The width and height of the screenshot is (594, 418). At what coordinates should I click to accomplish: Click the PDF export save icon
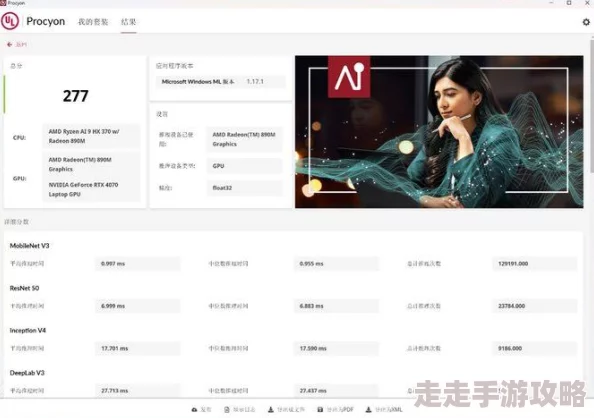(320, 410)
